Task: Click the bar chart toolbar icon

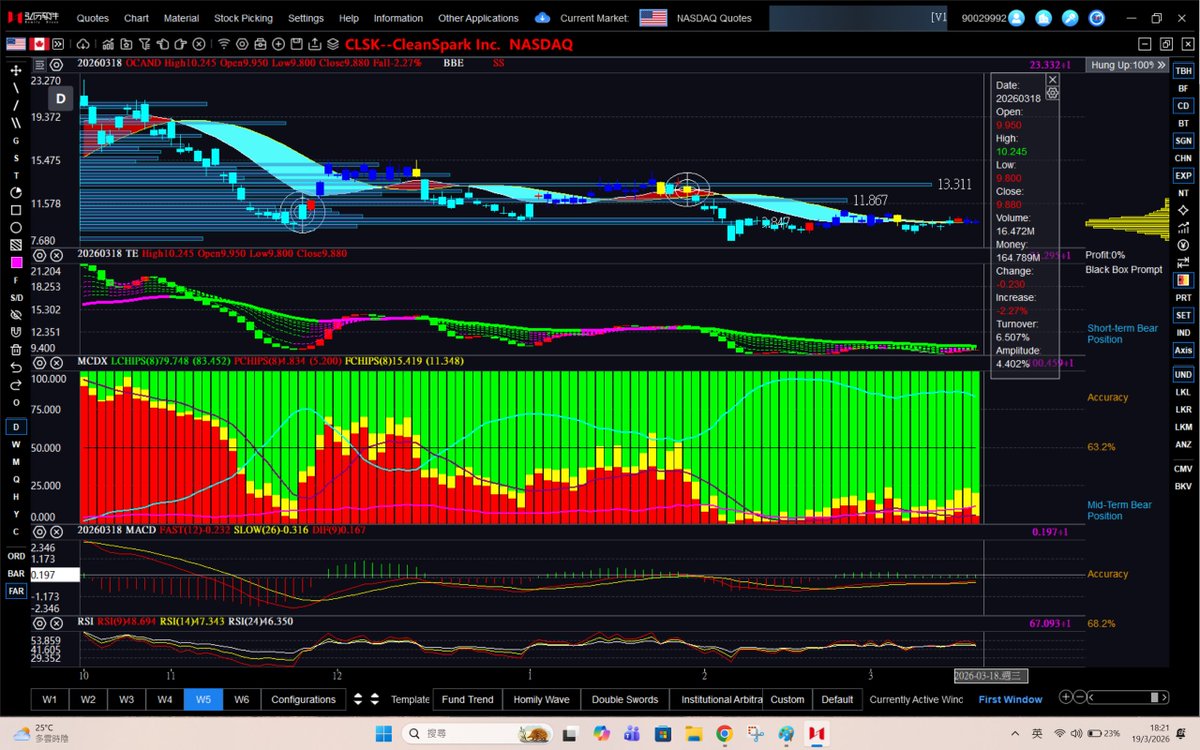Action: pos(108,44)
